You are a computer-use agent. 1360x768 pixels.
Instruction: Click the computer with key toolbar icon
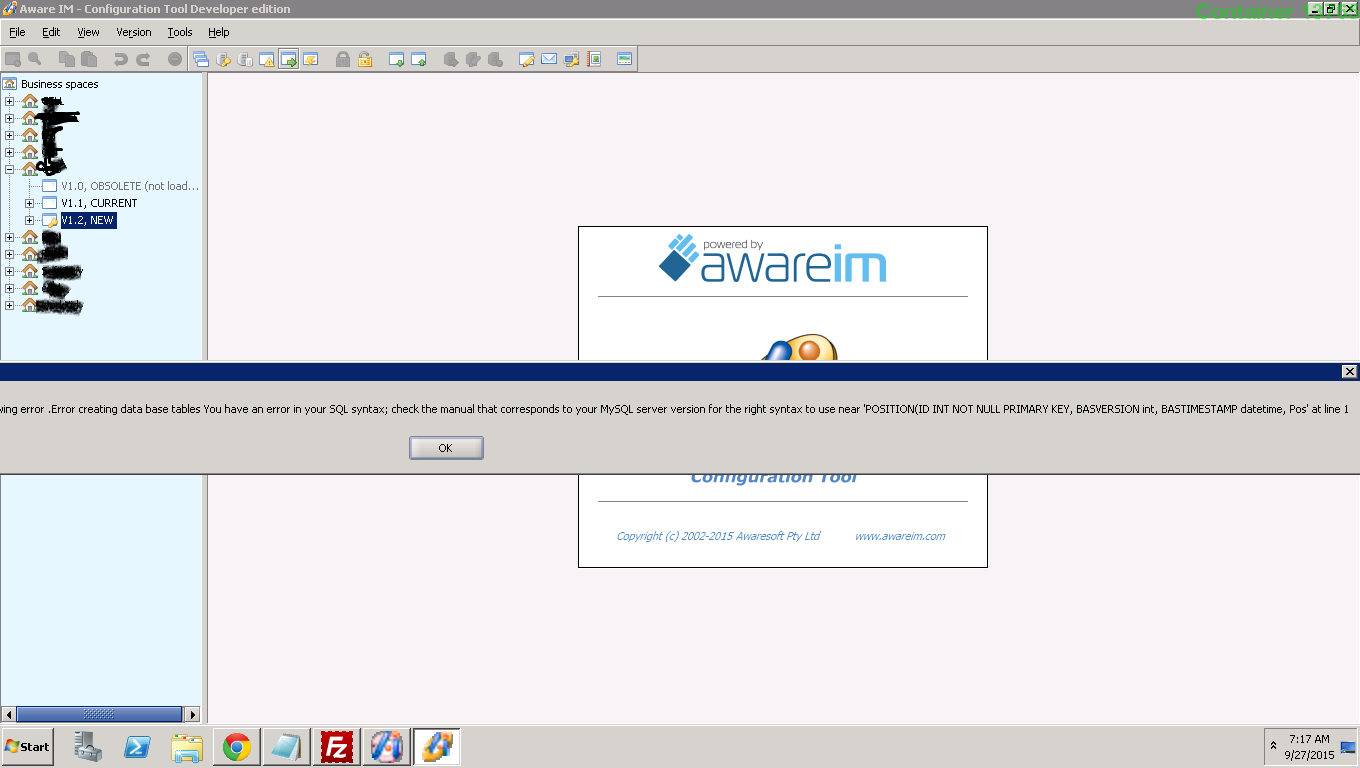coord(571,59)
